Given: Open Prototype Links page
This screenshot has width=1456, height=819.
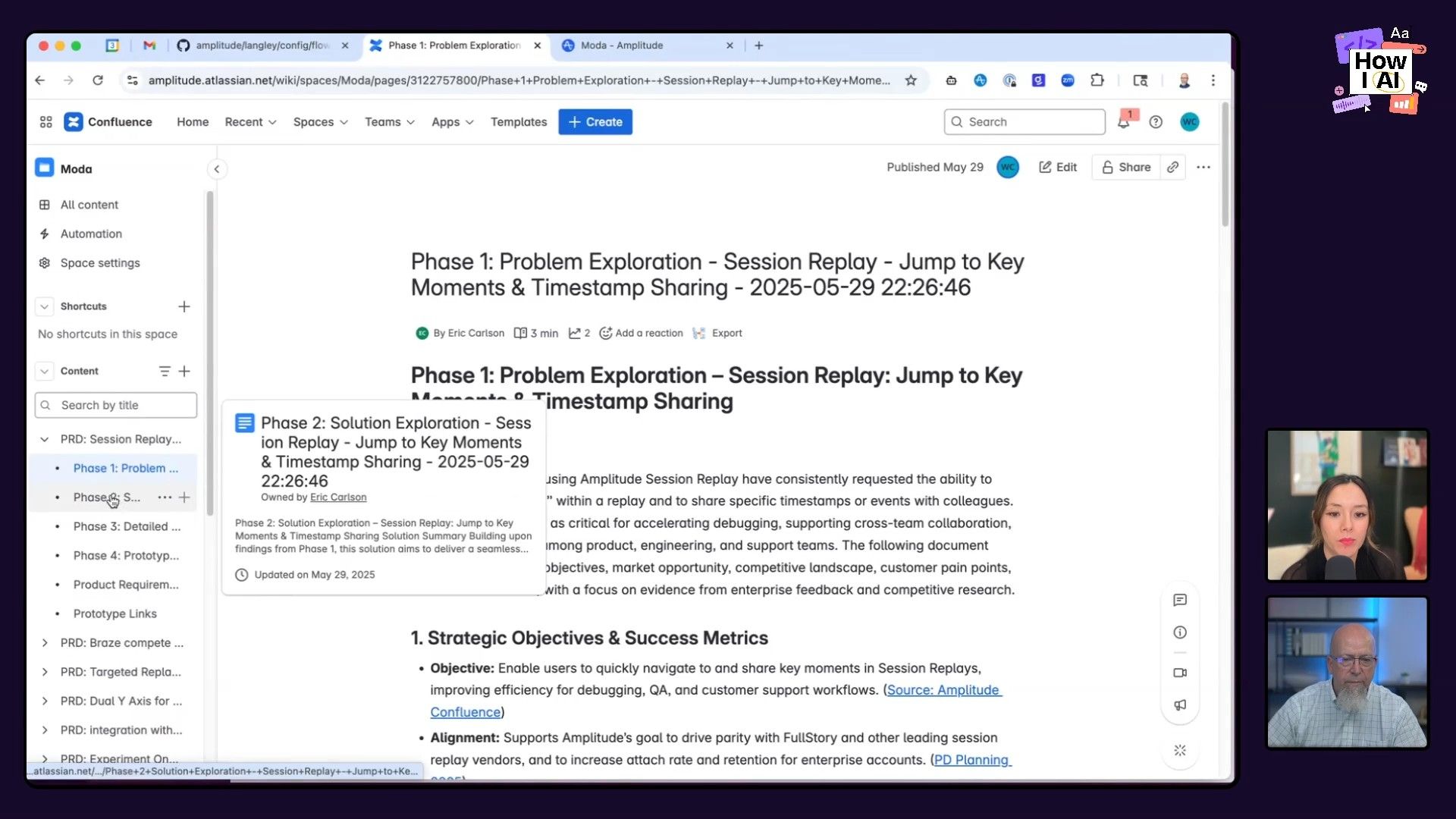Looking at the screenshot, I should pyautogui.click(x=115, y=613).
